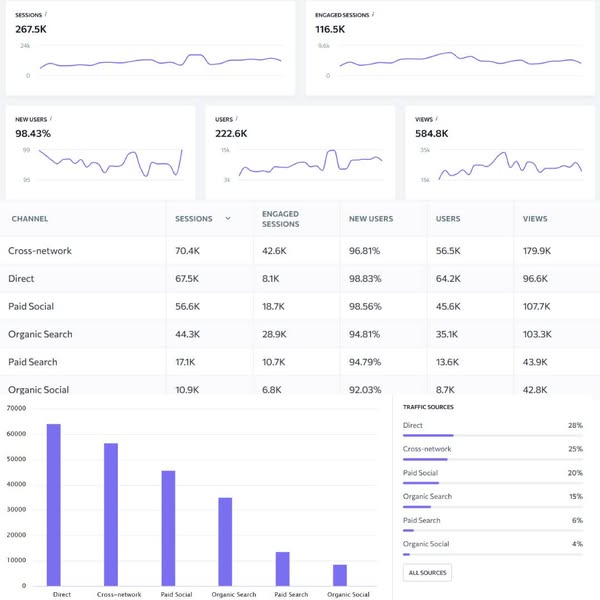Sort the table by the NEW USERS column header

coord(371,219)
